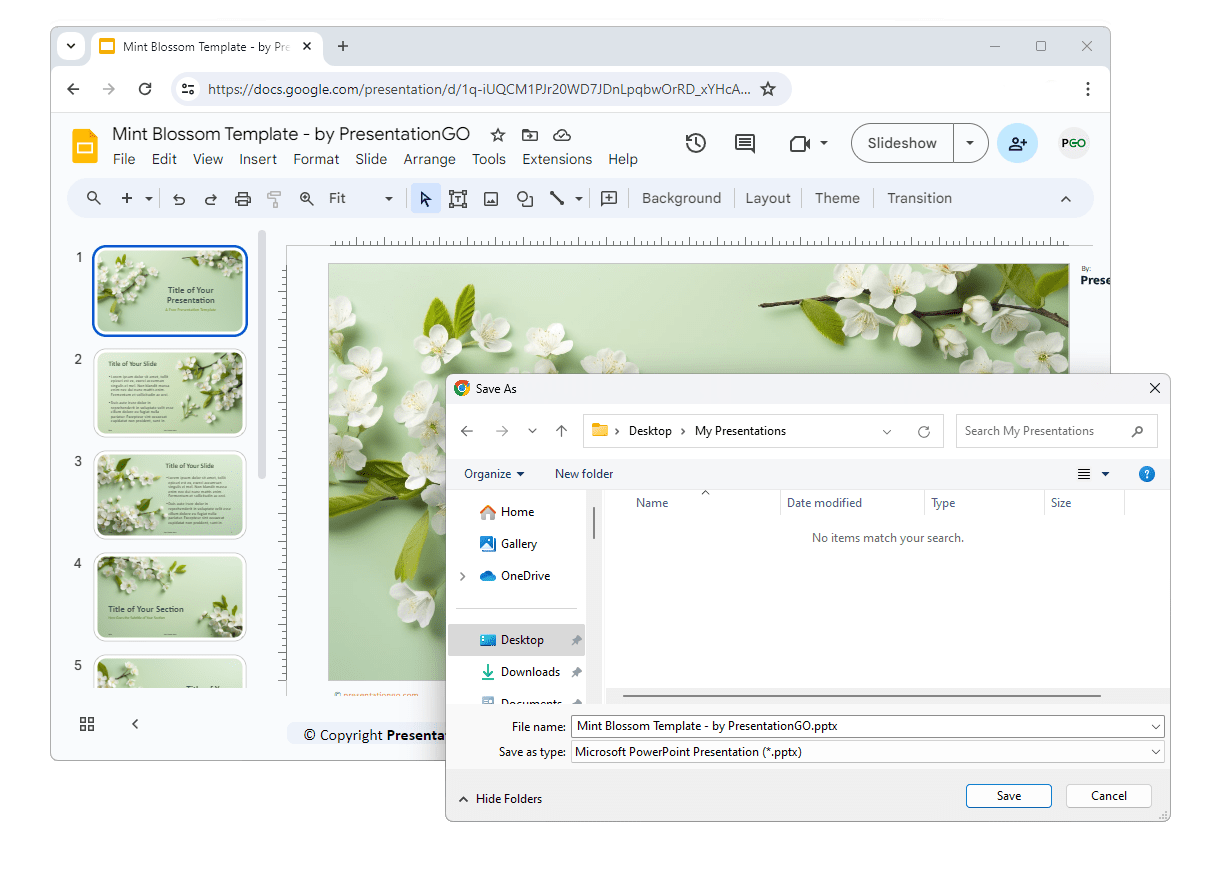The image size is (1222, 887).
Task: Check cloud document status icon
Action: click(562, 135)
